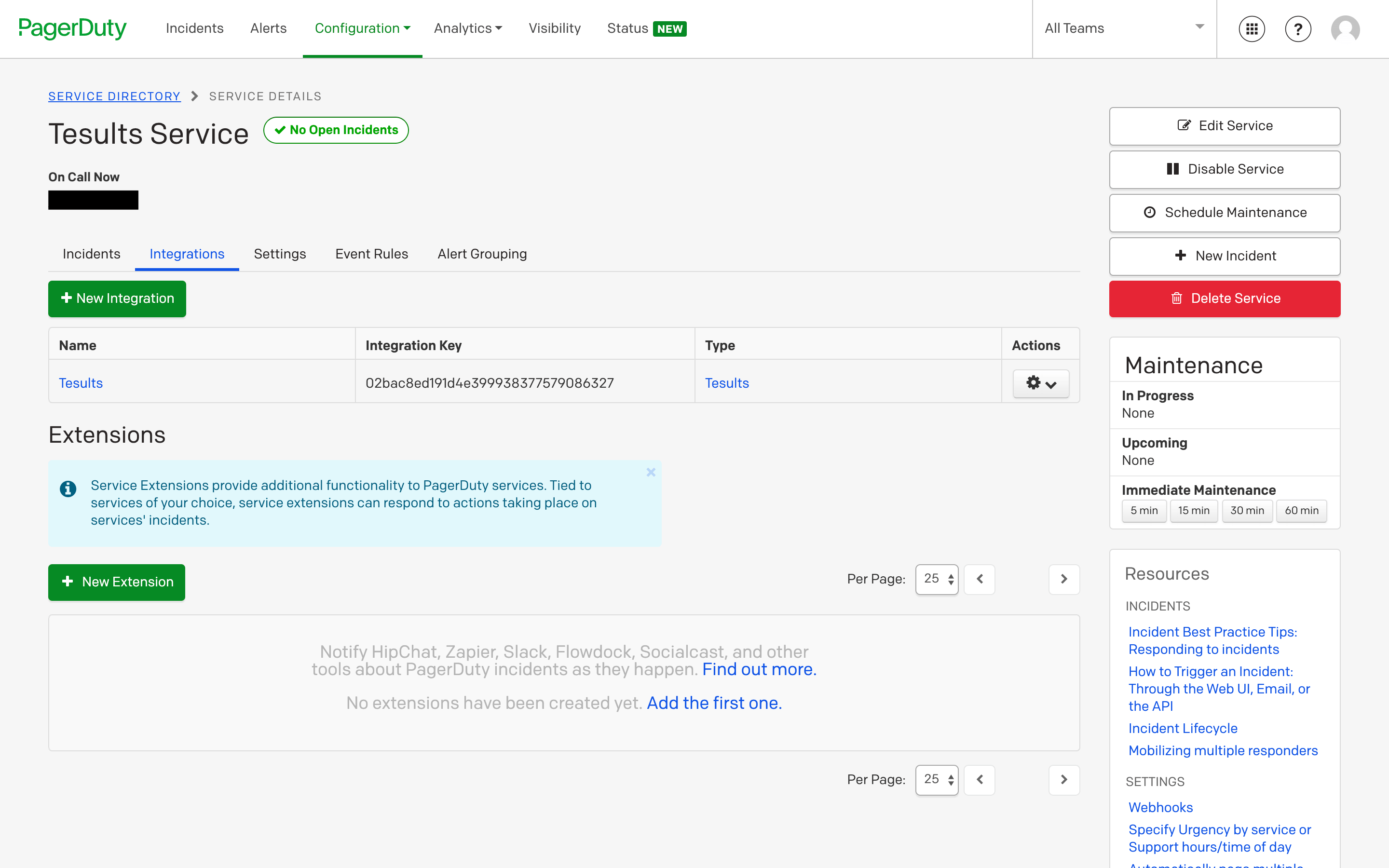
Task: Go to previous page in upper pagination
Action: coord(979,579)
